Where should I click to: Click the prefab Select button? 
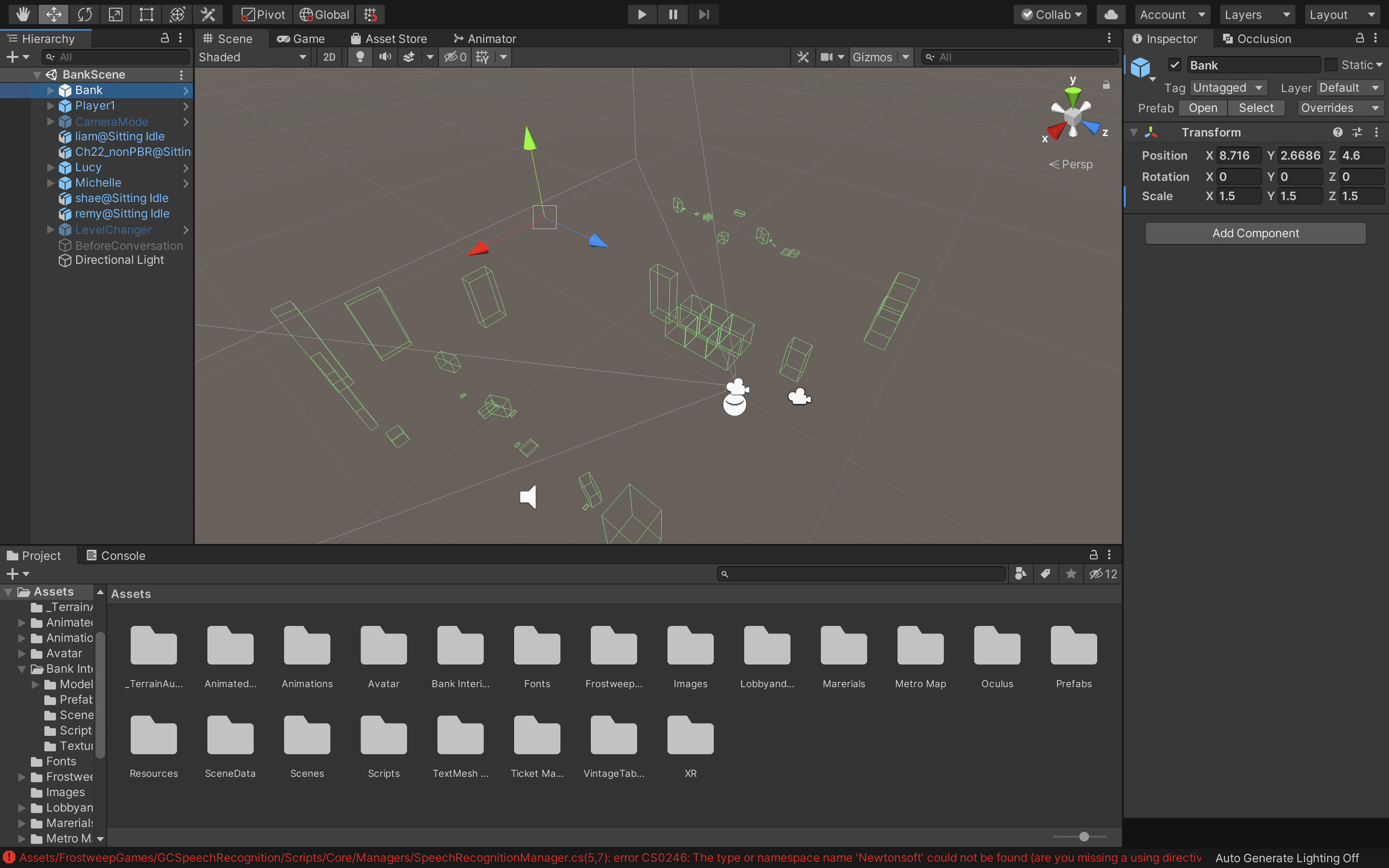tap(1256, 108)
